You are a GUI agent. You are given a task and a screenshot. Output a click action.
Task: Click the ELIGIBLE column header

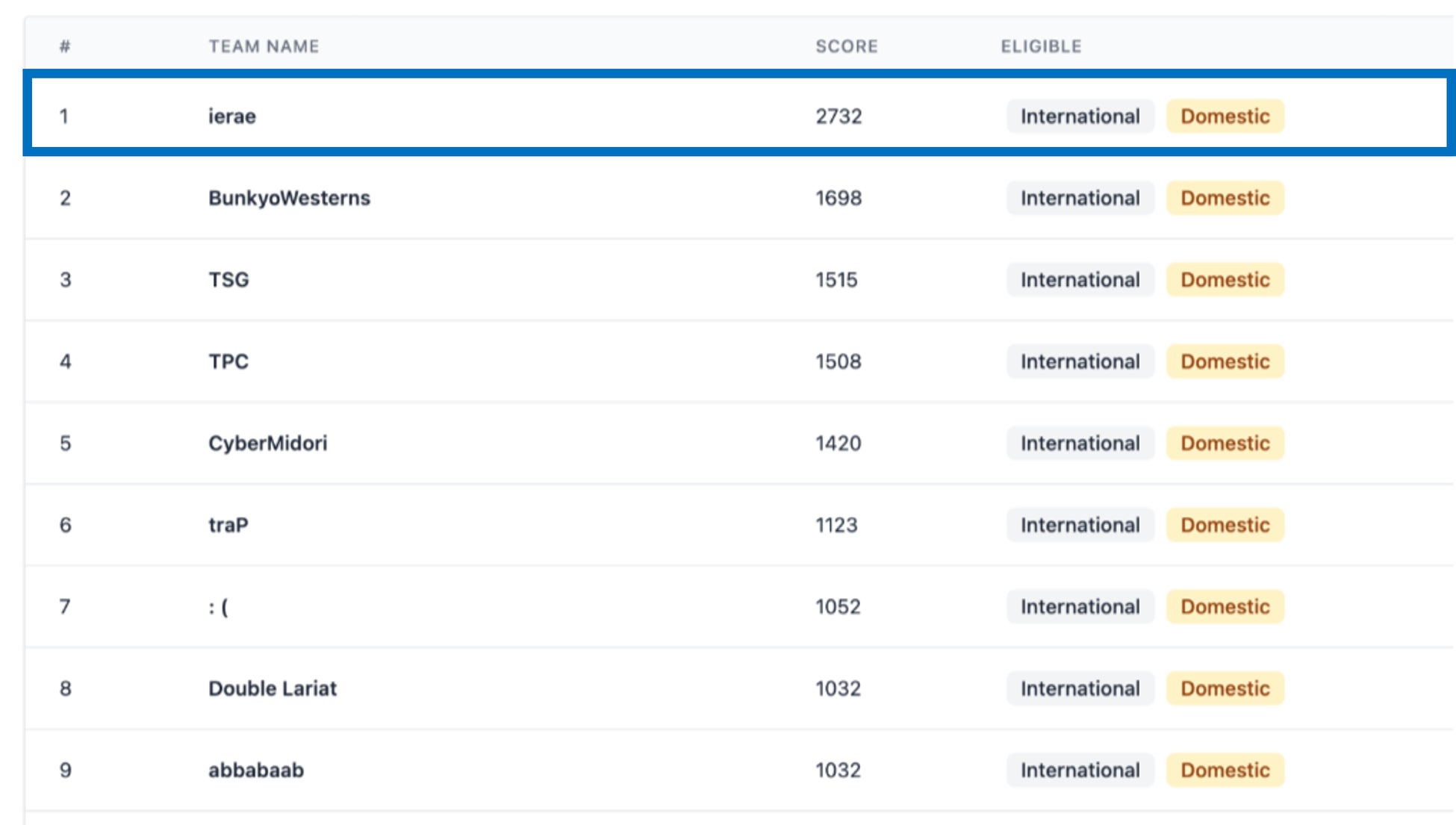[1041, 46]
